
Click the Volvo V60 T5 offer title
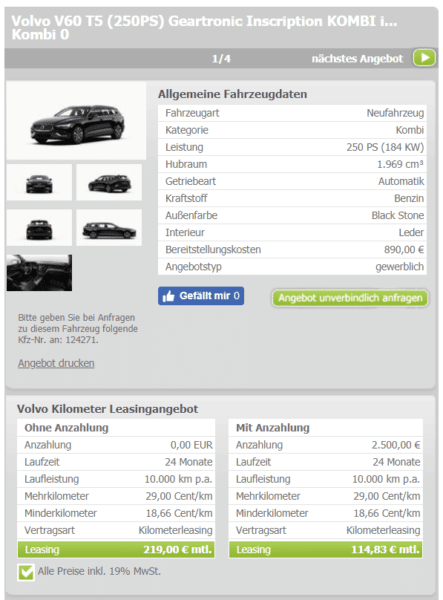pyautogui.click(x=204, y=27)
